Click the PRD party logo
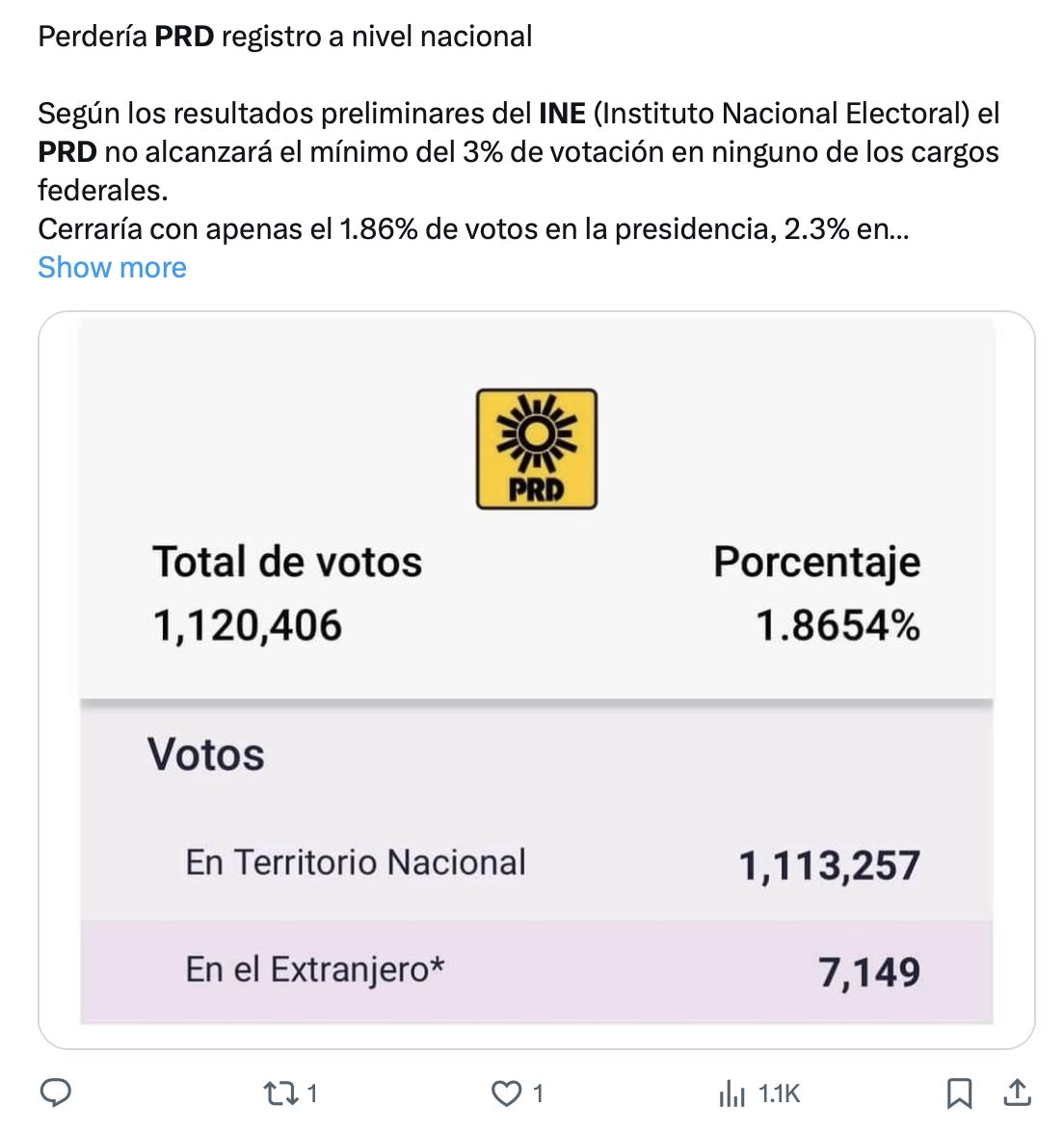1064x1133 pixels. (537, 449)
